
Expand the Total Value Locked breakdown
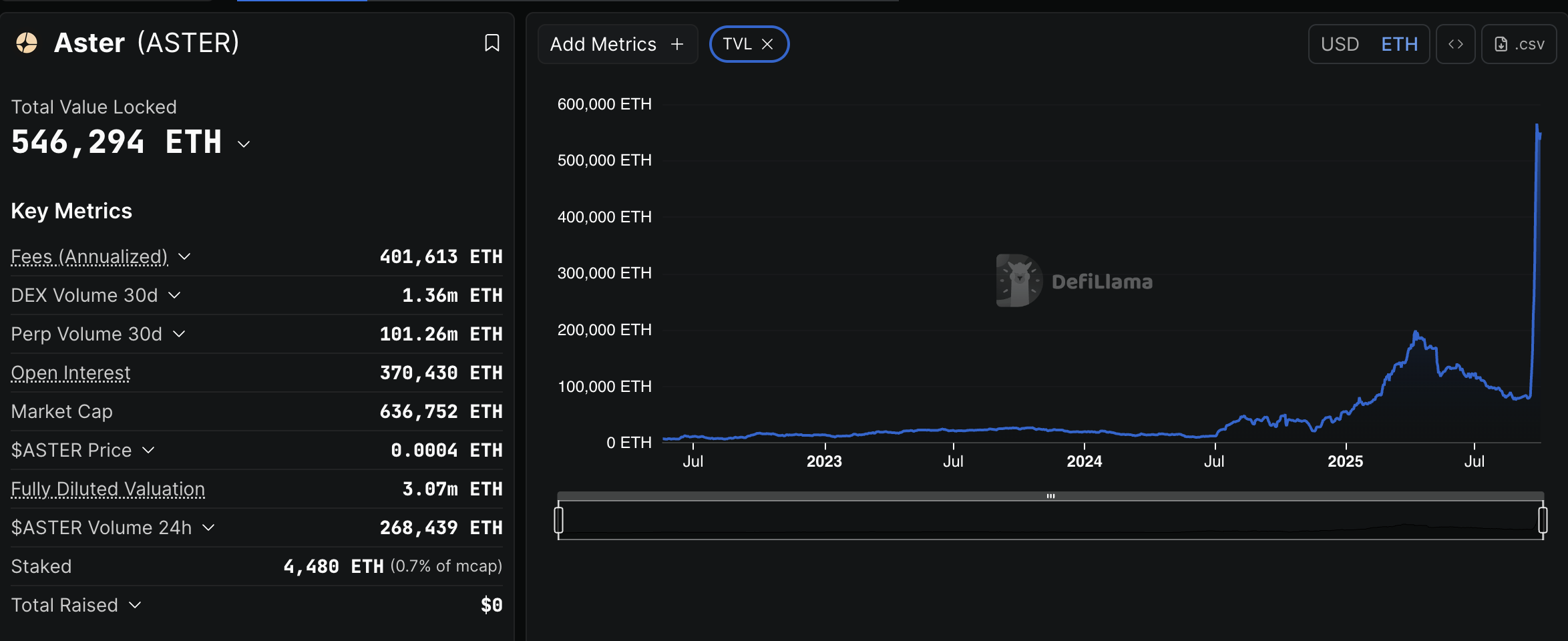coord(244,144)
